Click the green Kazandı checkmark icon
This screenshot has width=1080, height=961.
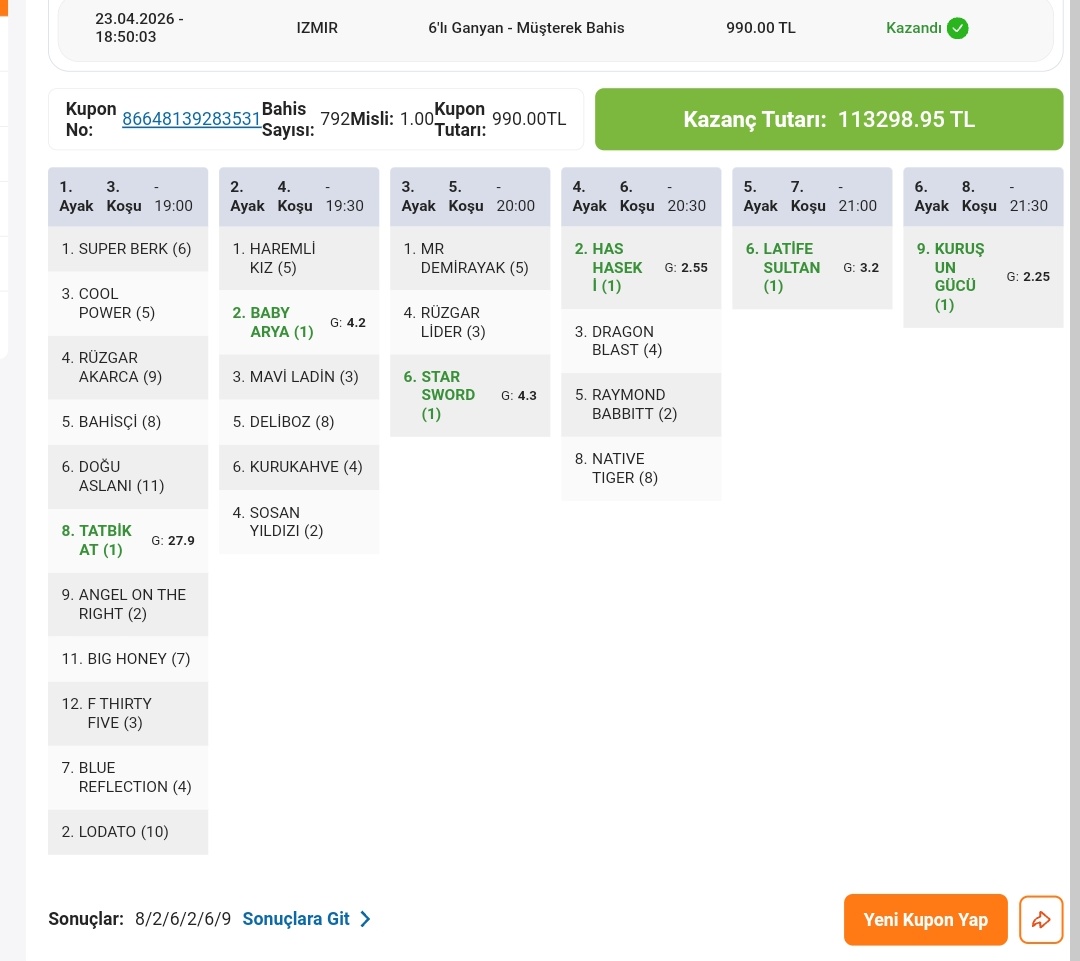[957, 28]
